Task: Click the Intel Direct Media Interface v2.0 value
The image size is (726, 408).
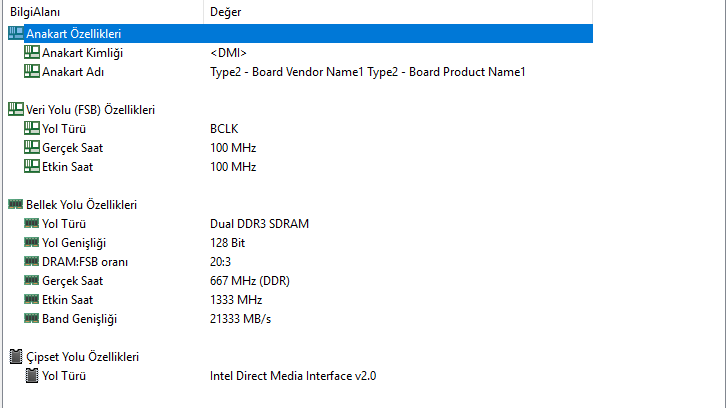Action: point(299,375)
